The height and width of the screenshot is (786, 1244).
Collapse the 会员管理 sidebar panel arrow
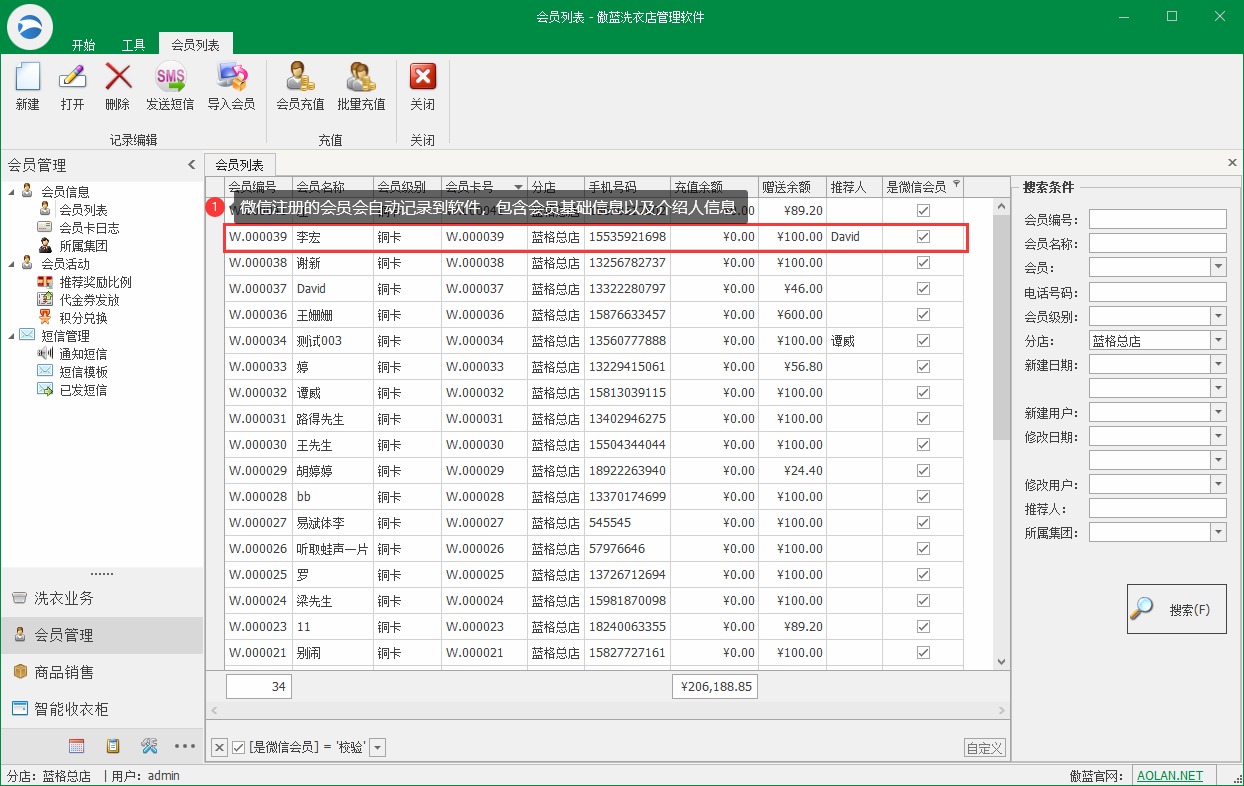pos(192,165)
